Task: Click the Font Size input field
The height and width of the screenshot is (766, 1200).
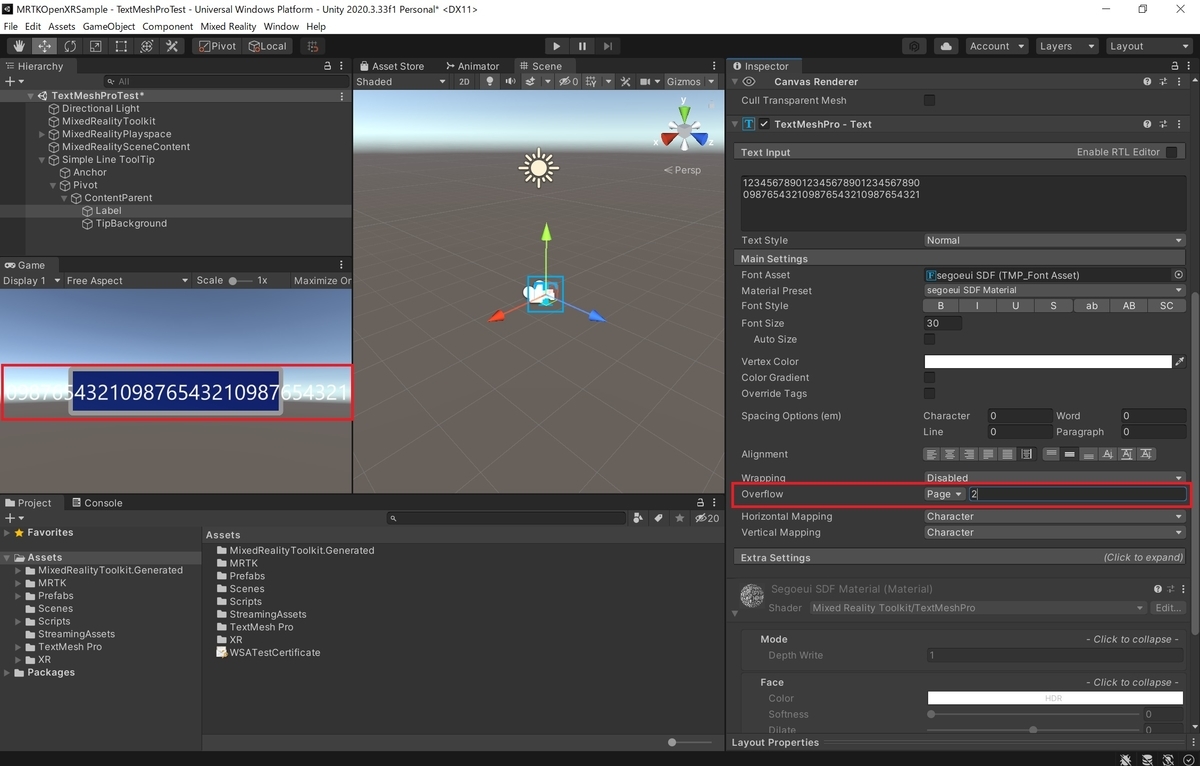Action: [943, 323]
